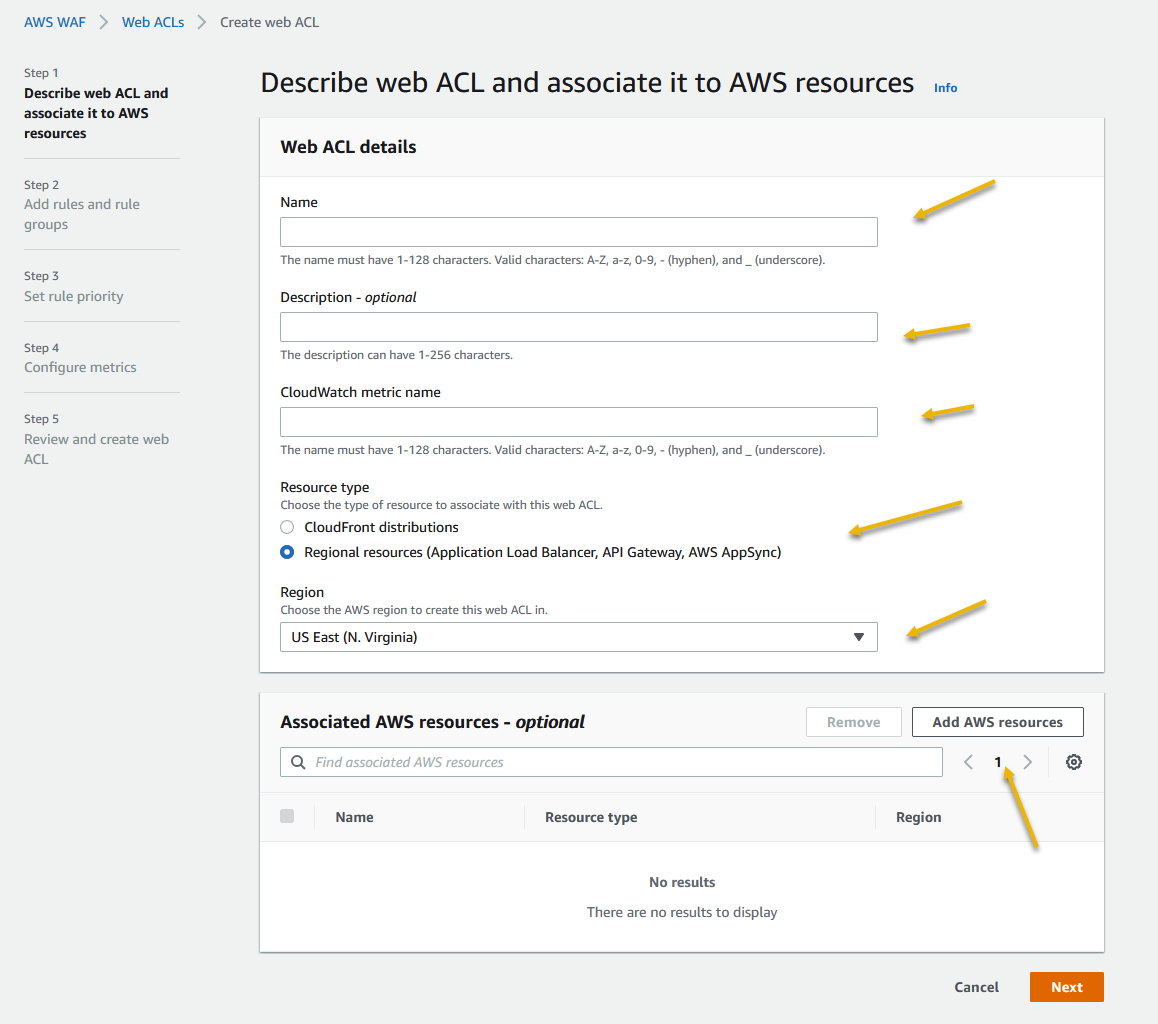Open the preferences gear for the resources table
Image resolution: width=1158 pixels, height=1024 pixels.
(x=1073, y=761)
